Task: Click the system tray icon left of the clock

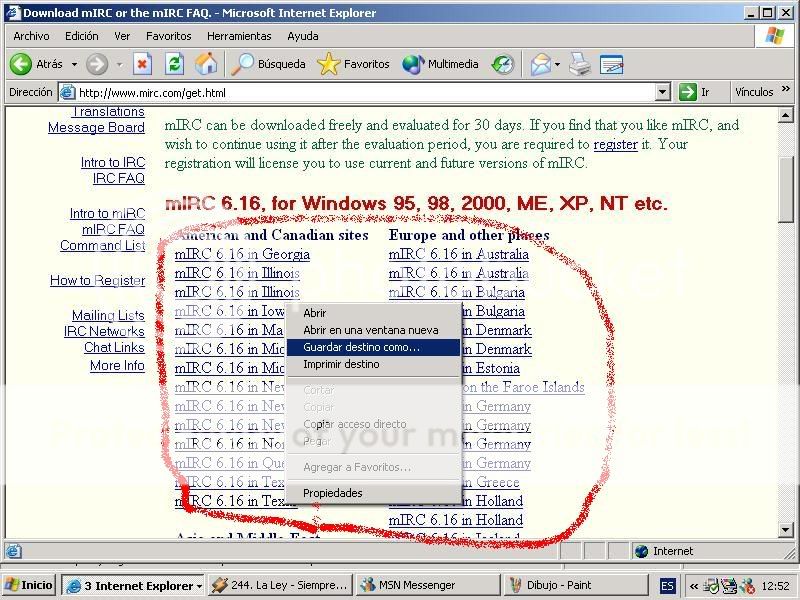Action: pos(747,586)
